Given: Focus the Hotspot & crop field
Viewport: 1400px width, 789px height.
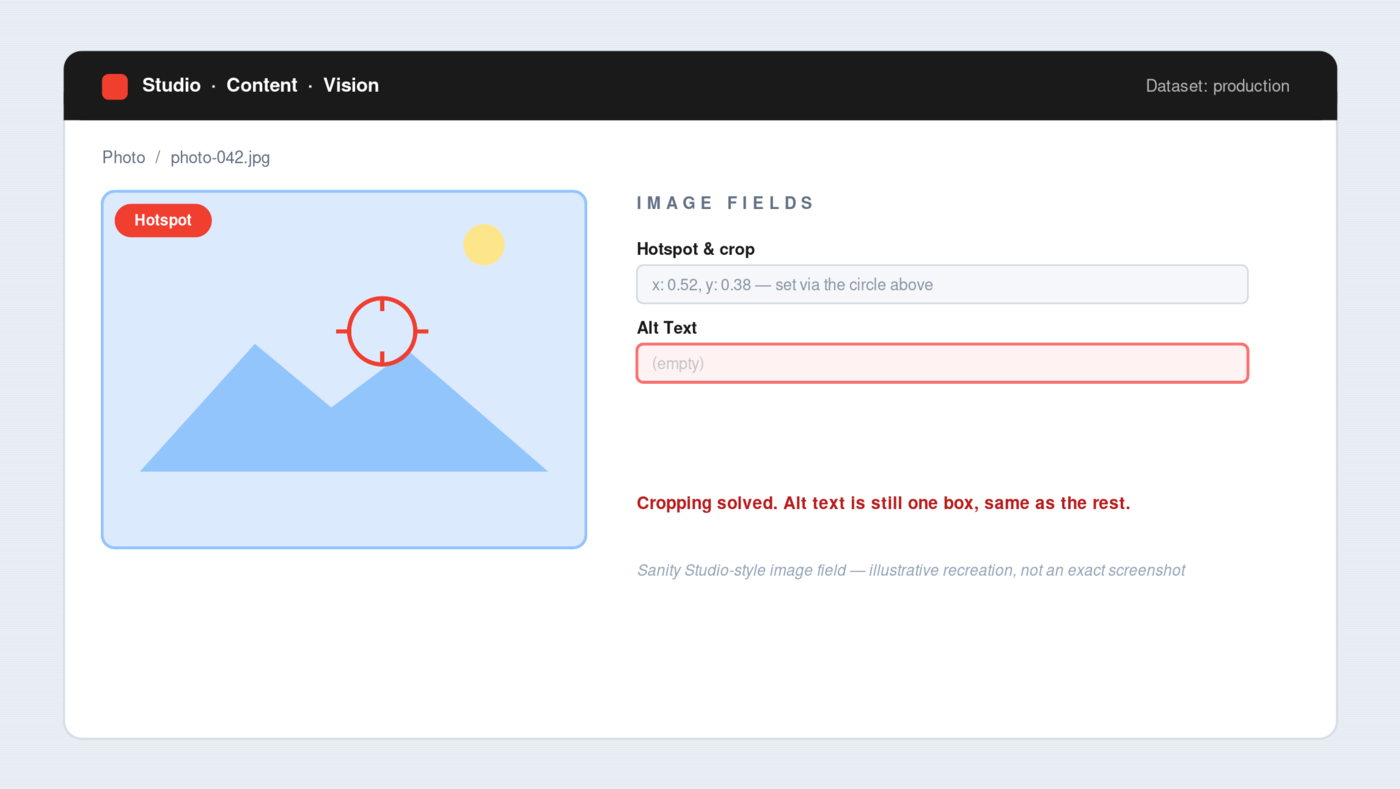Looking at the screenshot, I should (x=942, y=284).
